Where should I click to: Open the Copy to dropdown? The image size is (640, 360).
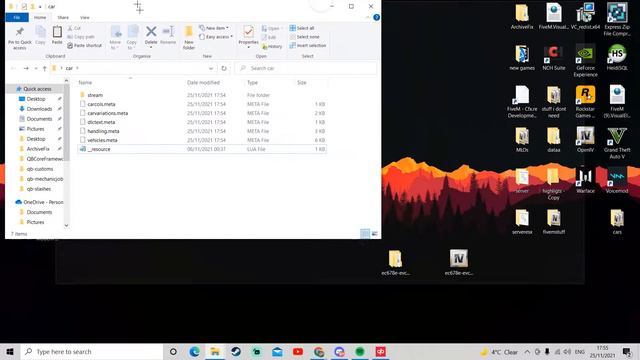pyautogui.click(x=131, y=38)
